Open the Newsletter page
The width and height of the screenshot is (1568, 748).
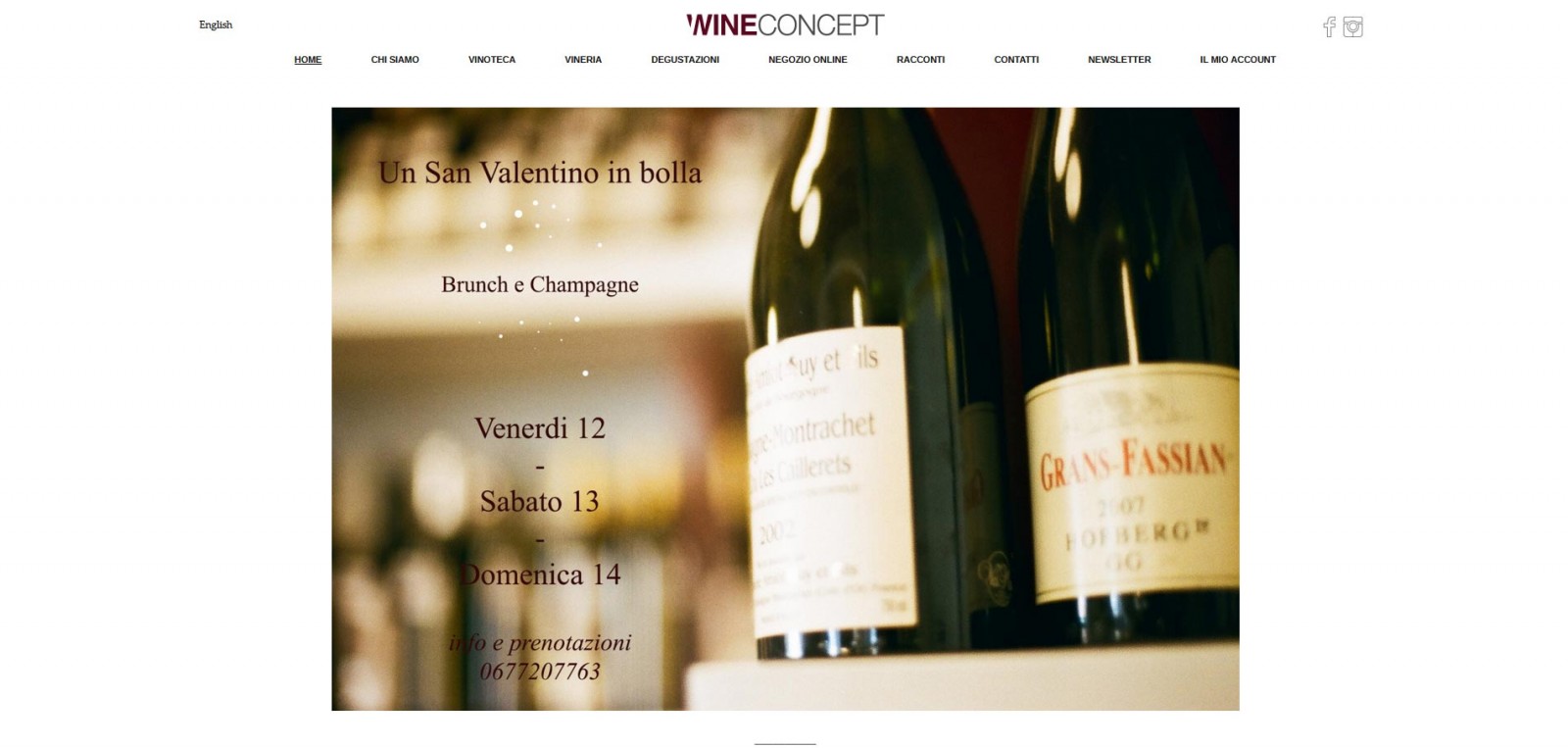(1119, 60)
